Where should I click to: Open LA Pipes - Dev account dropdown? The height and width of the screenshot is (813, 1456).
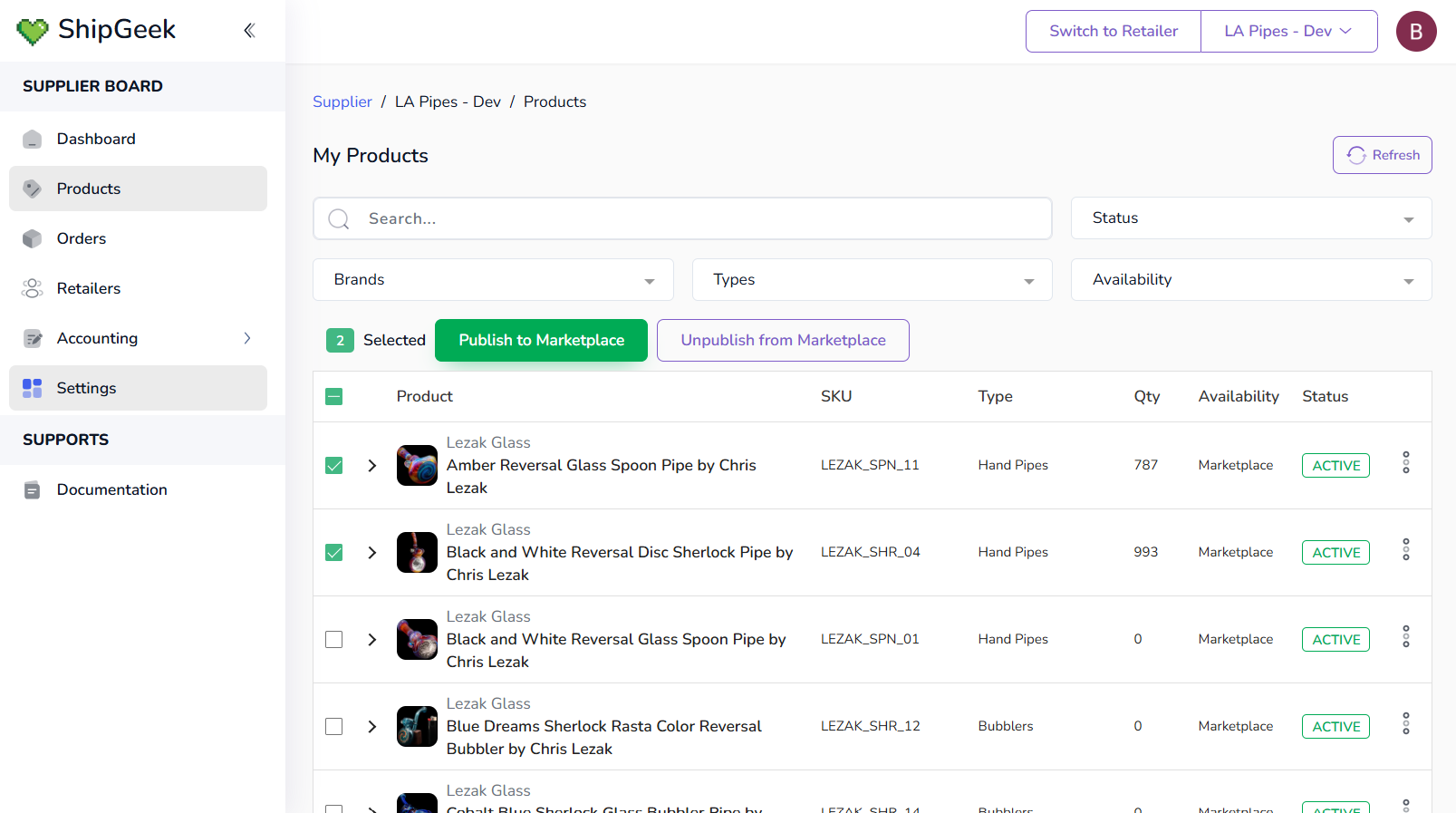point(1288,32)
